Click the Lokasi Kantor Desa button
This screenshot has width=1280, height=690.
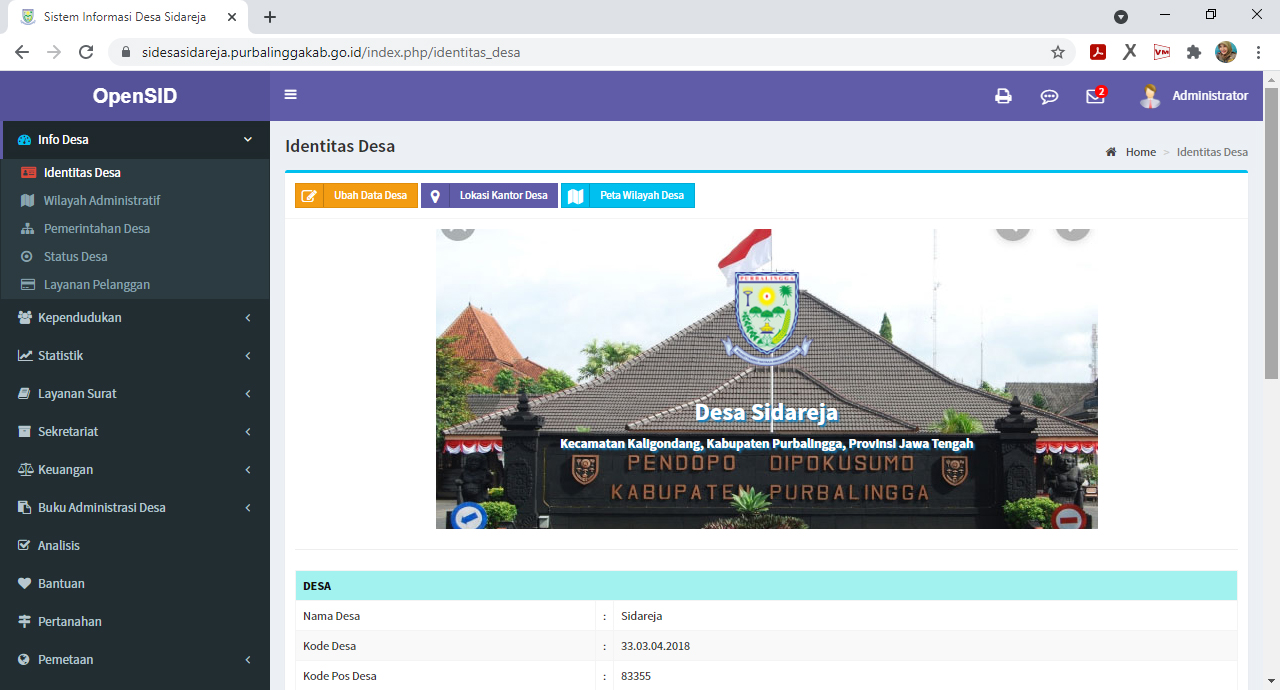(x=489, y=196)
